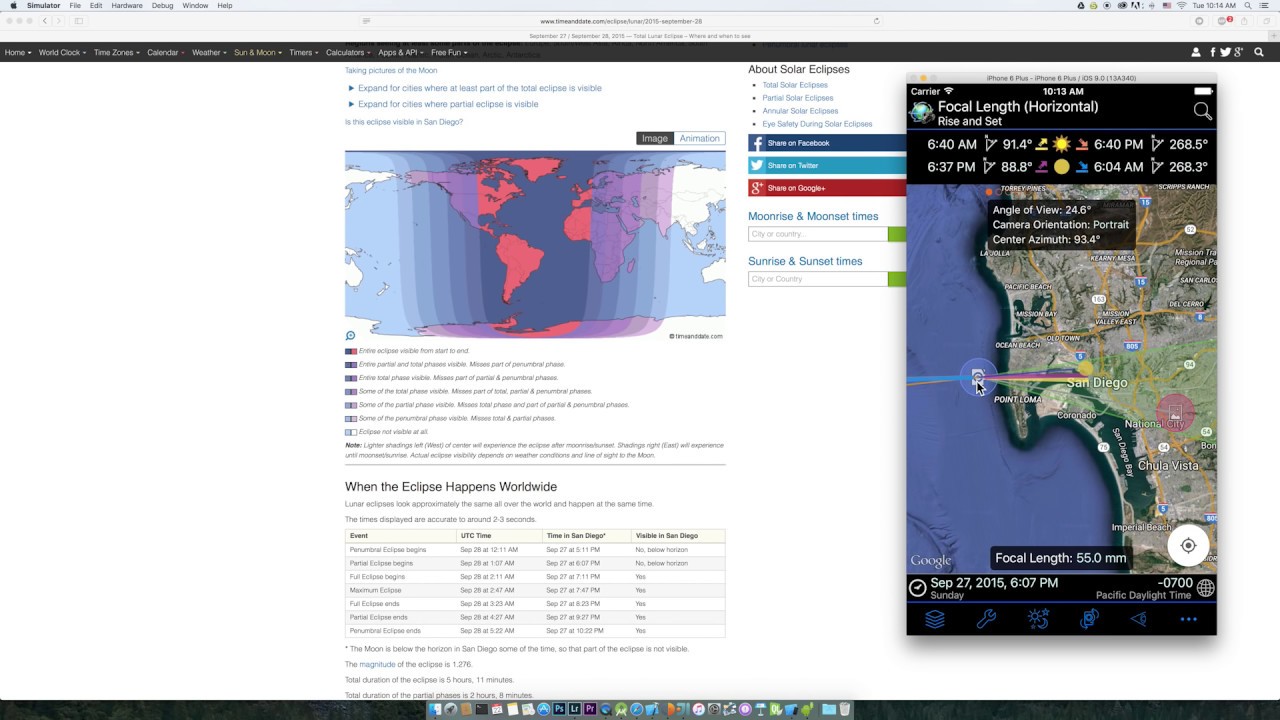1280x720 pixels.
Task: Tap the camera pin on the map
Action: 977,376
